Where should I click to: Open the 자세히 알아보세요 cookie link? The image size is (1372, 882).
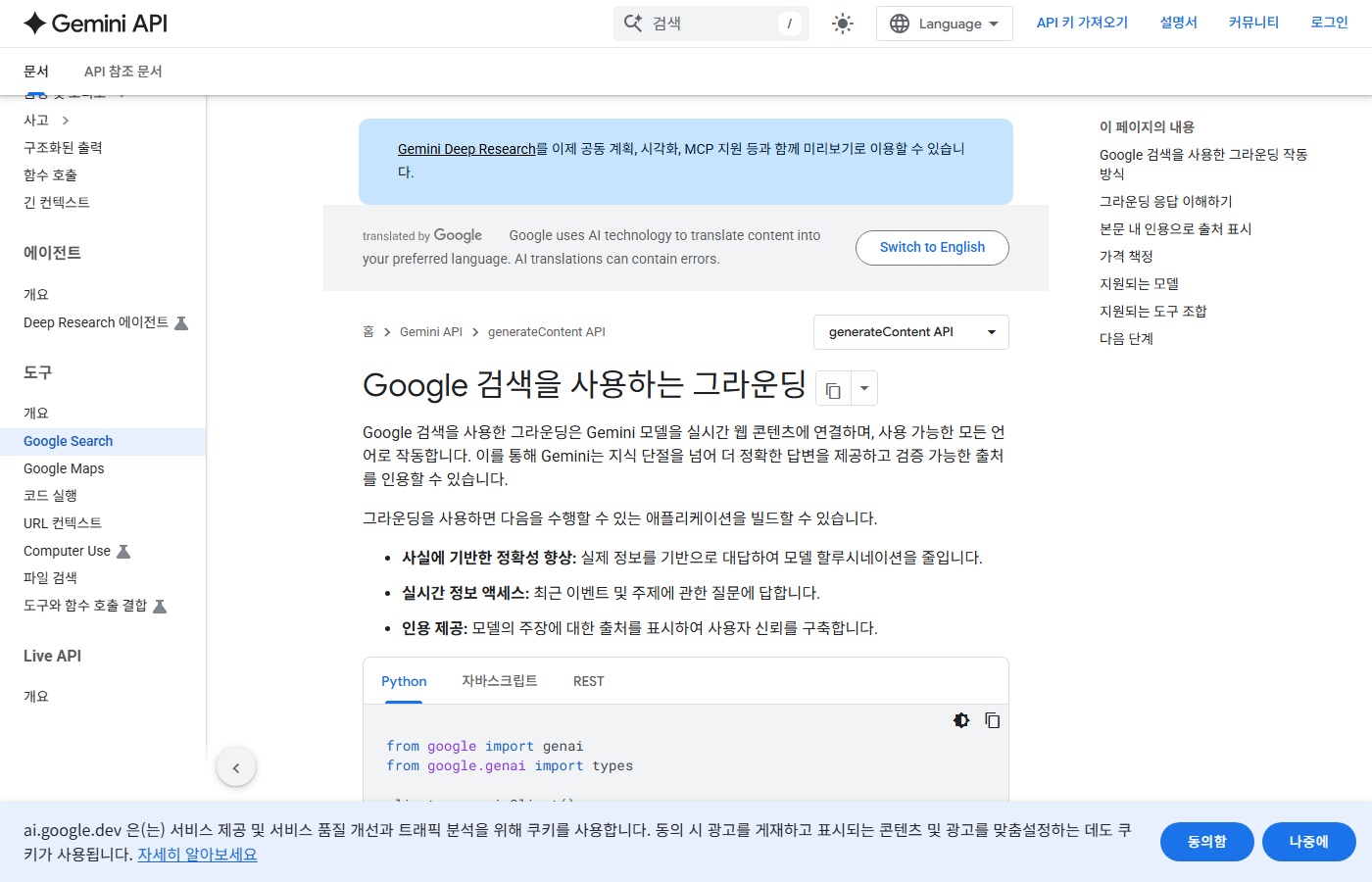pos(197,855)
